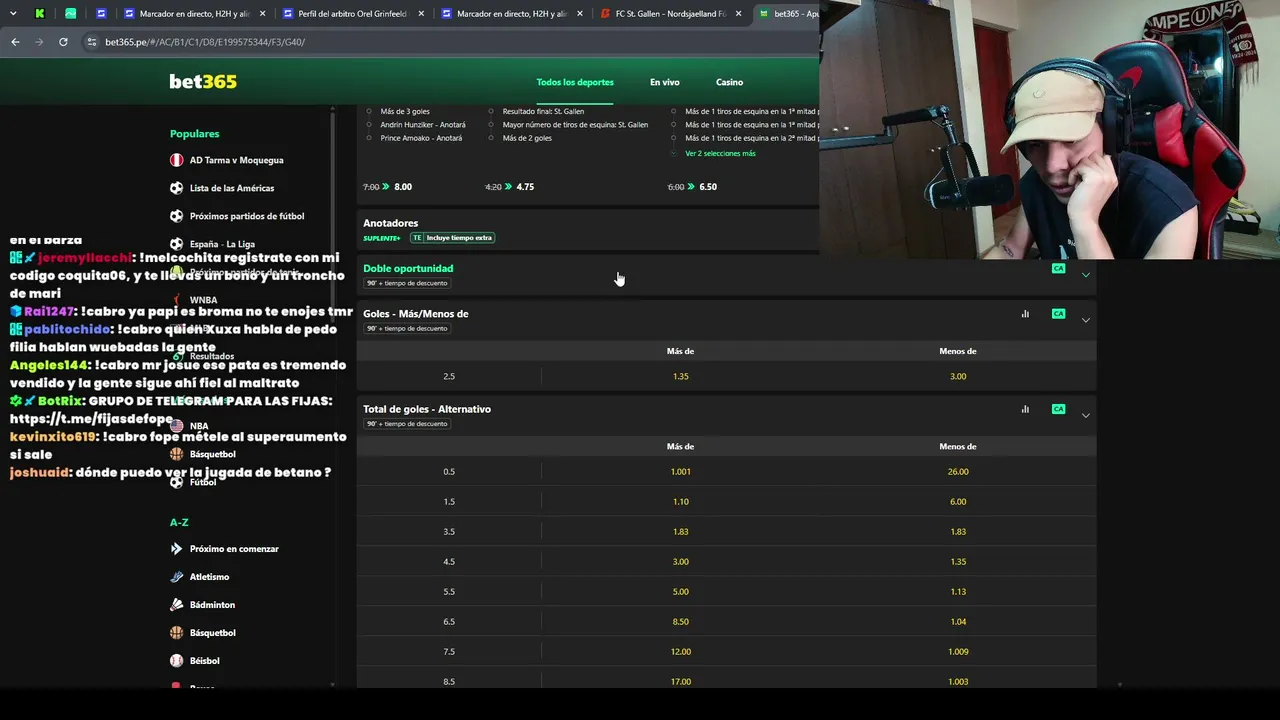Open the Béisbol baseball icon
This screenshot has width=1280, height=720.
tap(176, 661)
